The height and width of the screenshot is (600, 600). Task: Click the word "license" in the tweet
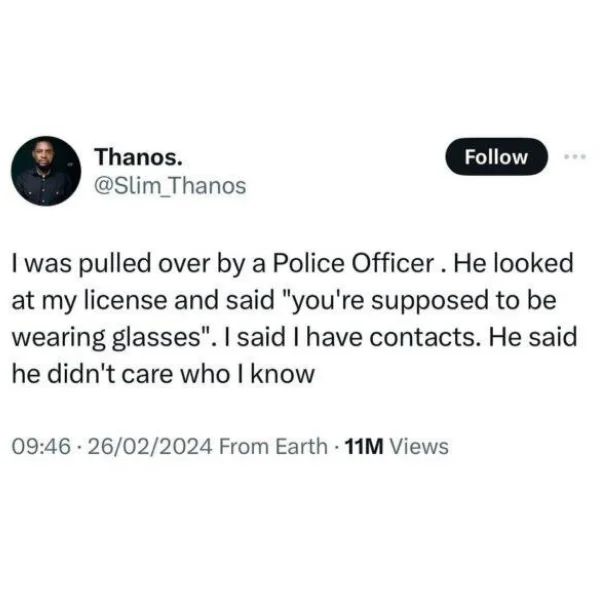pyautogui.click(x=126, y=300)
